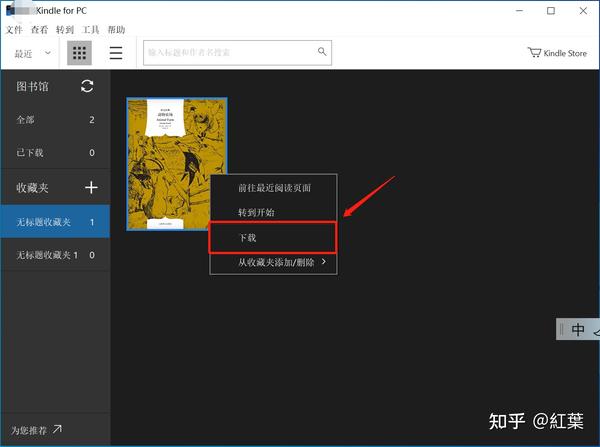
Task: Expand 从收藏夹添加/删除 submenu
Action: pyautogui.click(x=274, y=262)
